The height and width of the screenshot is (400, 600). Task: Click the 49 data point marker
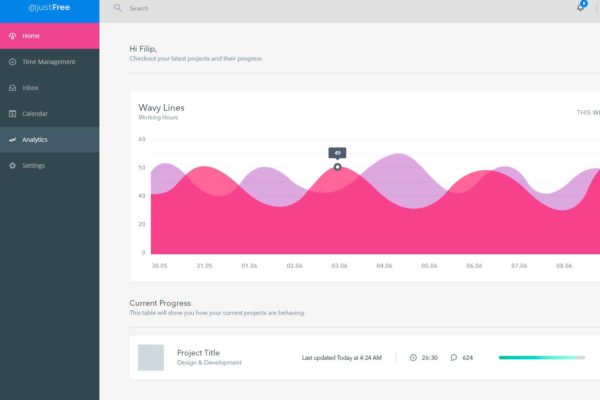click(x=337, y=167)
